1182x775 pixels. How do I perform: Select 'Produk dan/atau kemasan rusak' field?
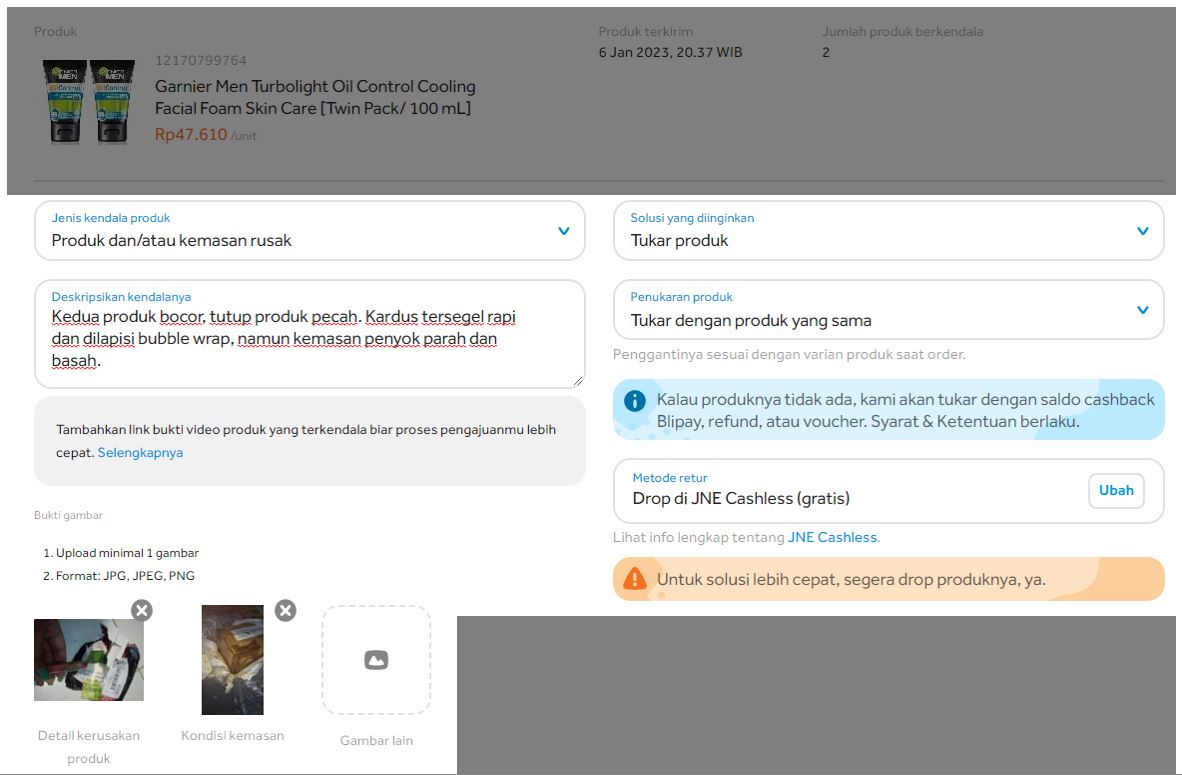tap(310, 231)
